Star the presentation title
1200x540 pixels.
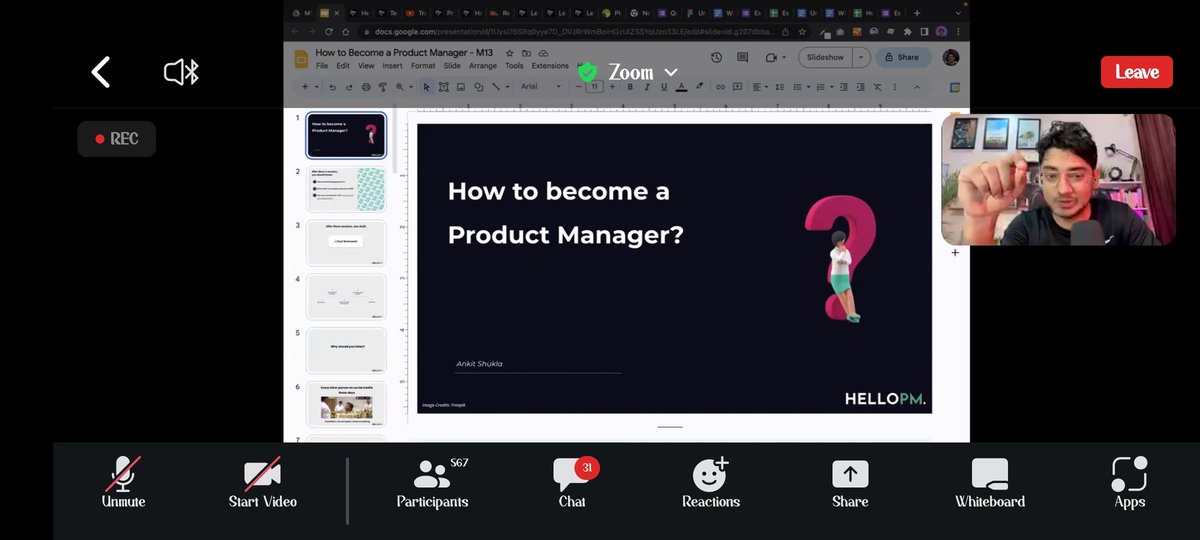[509, 53]
